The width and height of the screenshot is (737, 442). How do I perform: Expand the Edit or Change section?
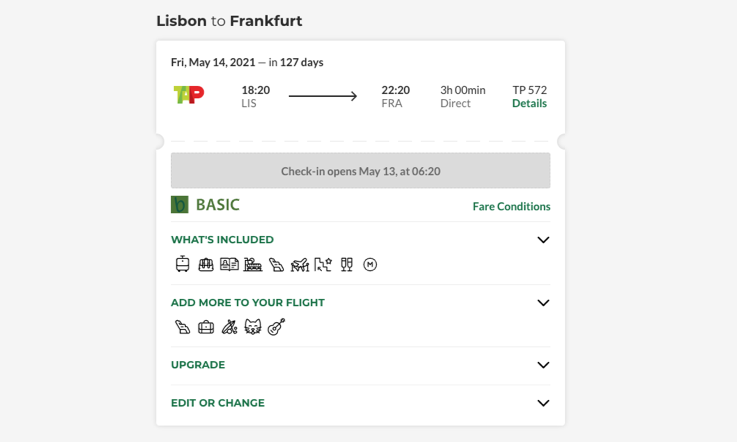coord(543,403)
